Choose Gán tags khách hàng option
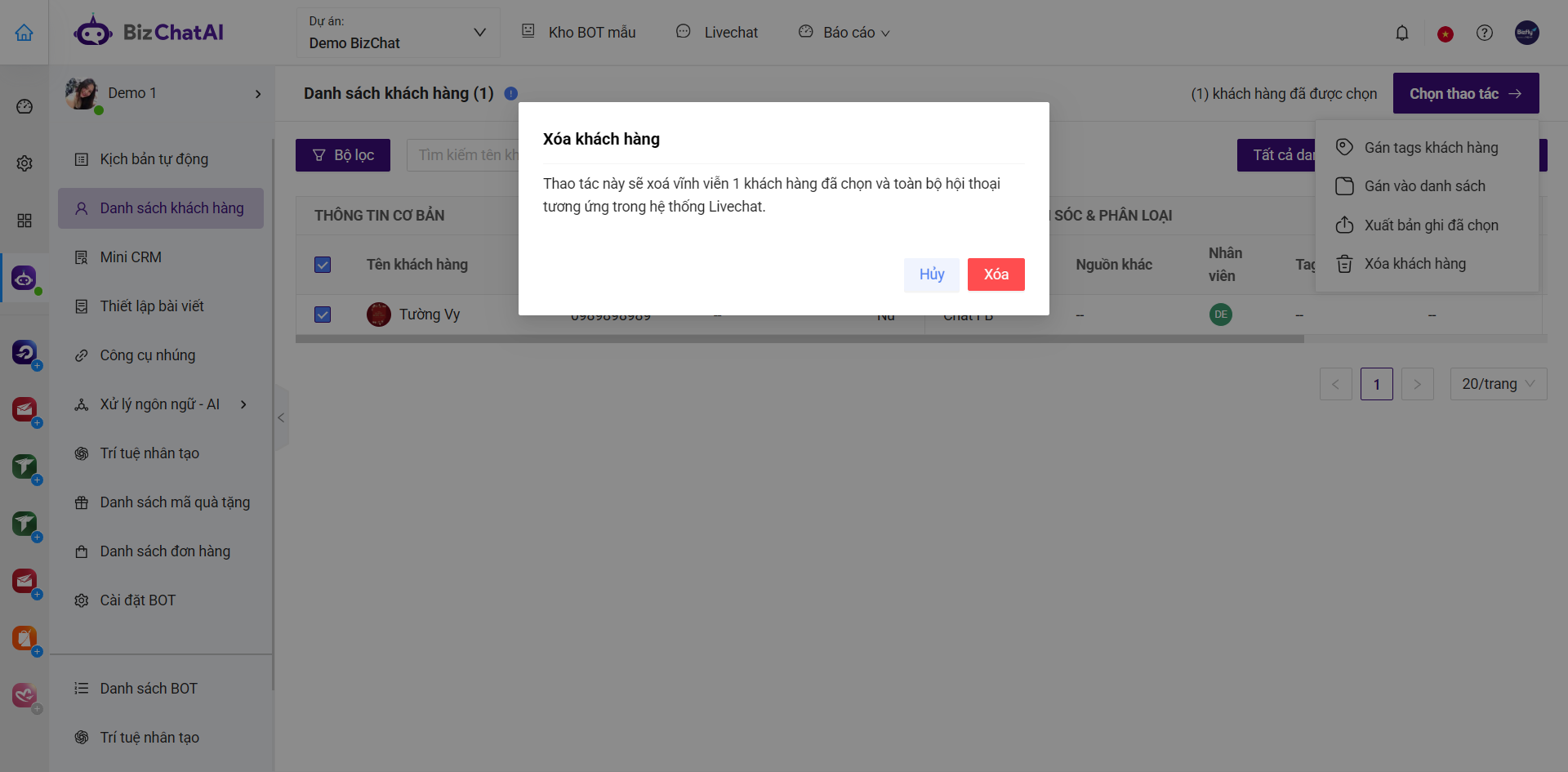 1430,148
